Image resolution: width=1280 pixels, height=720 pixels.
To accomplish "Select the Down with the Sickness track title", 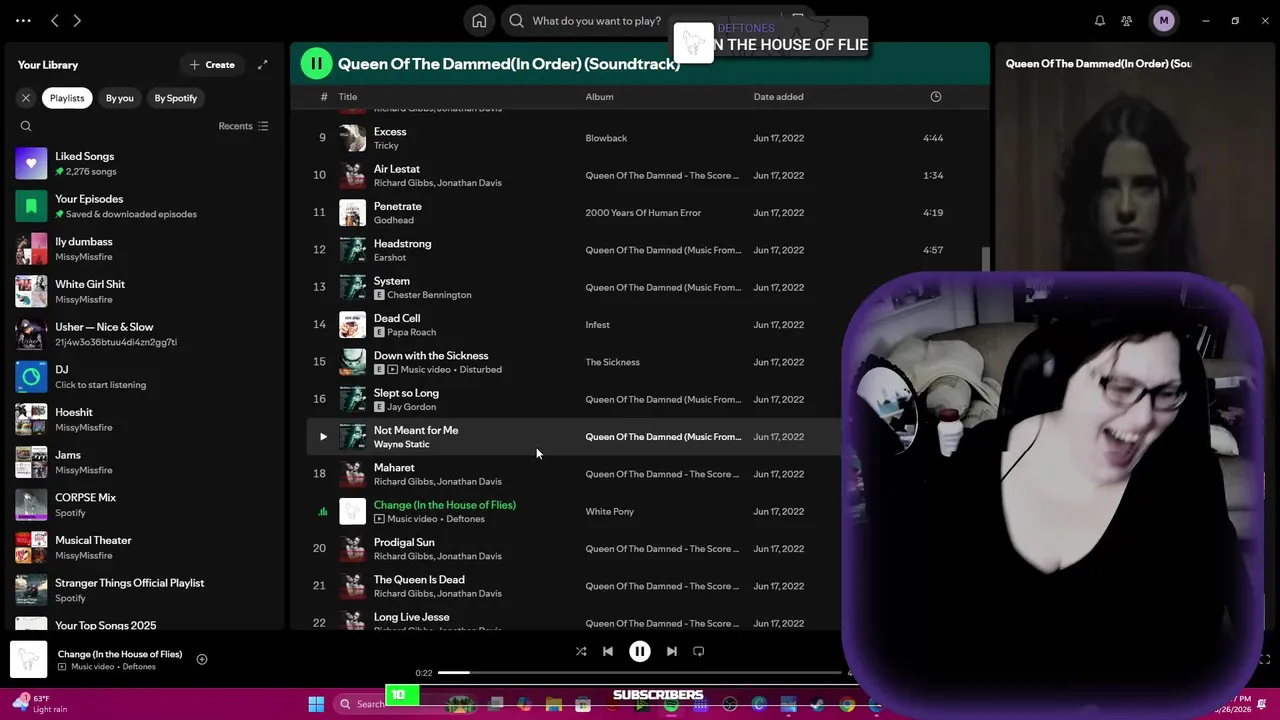I will click(x=431, y=356).
